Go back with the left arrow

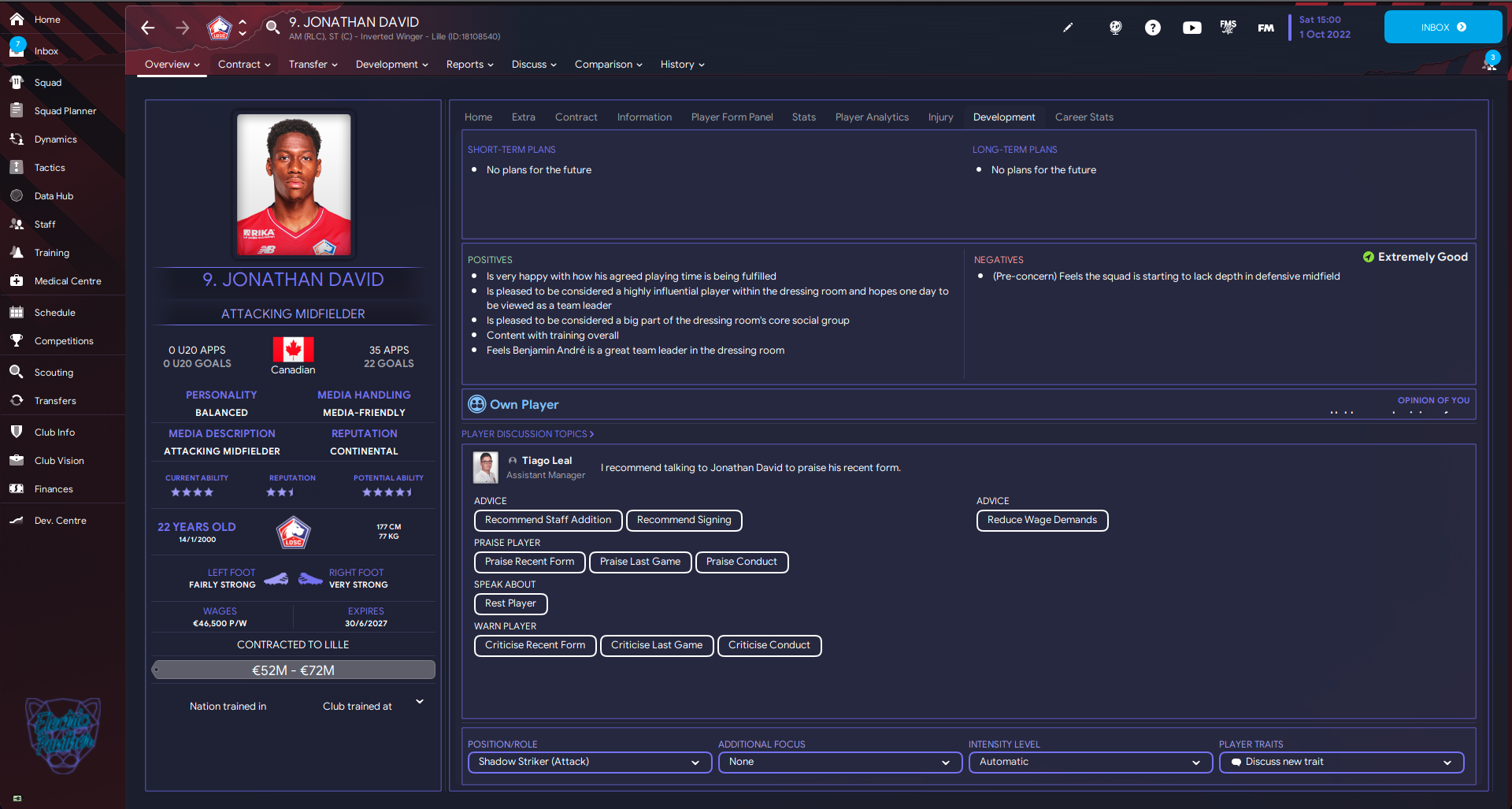tap(147, 28)
